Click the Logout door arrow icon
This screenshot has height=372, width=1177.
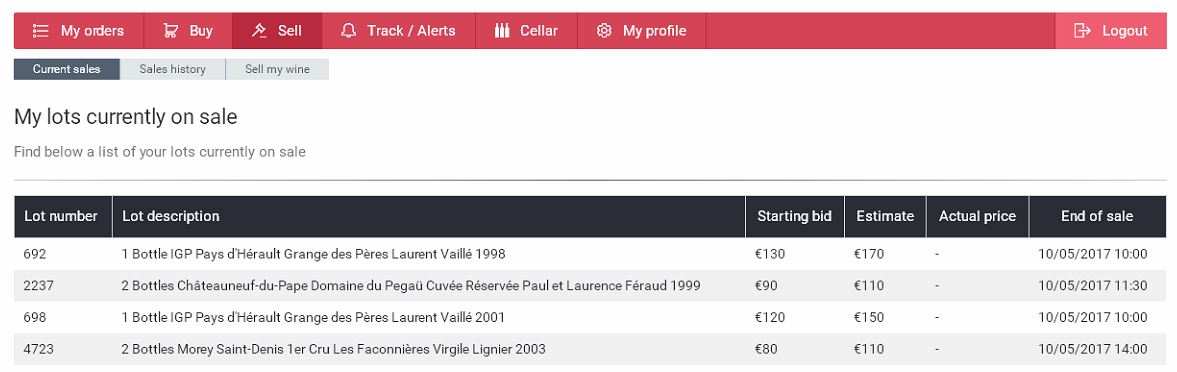pyautogui.click(x=1082, y=31)
